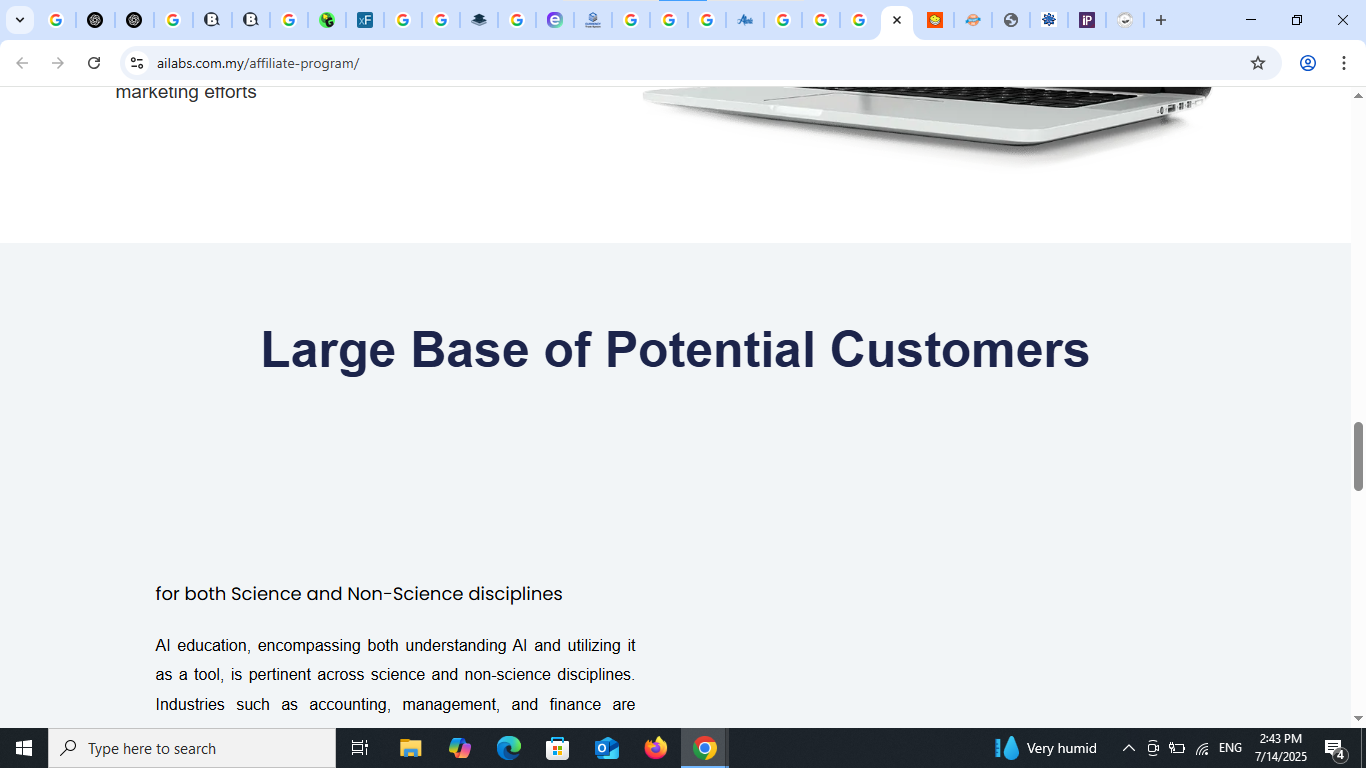The width and height of the screenshot is (1366, 768).
Task: Switch to the purple 'e' icon tab
Action: (555, 20)
